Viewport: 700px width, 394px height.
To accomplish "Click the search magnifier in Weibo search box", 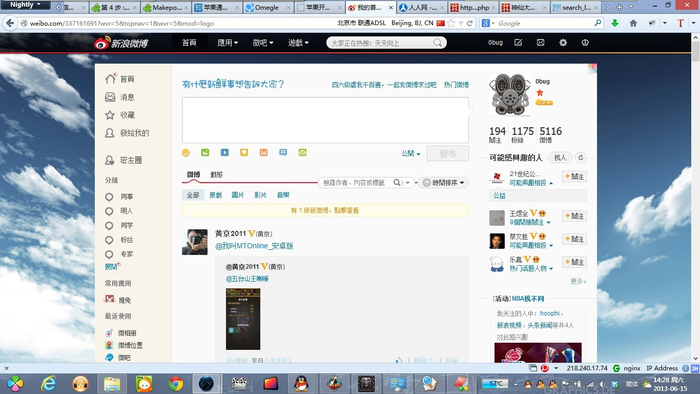I will (x=438, y=43).
